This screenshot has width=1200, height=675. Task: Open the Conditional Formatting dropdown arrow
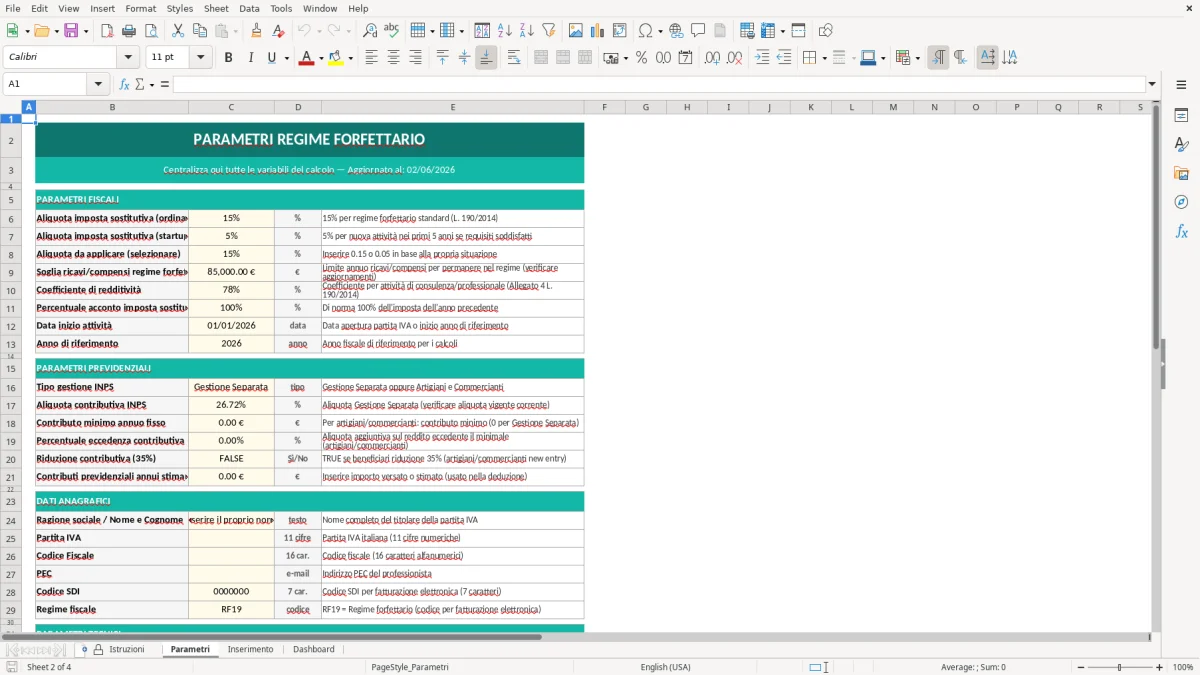(x=917, y=58)
